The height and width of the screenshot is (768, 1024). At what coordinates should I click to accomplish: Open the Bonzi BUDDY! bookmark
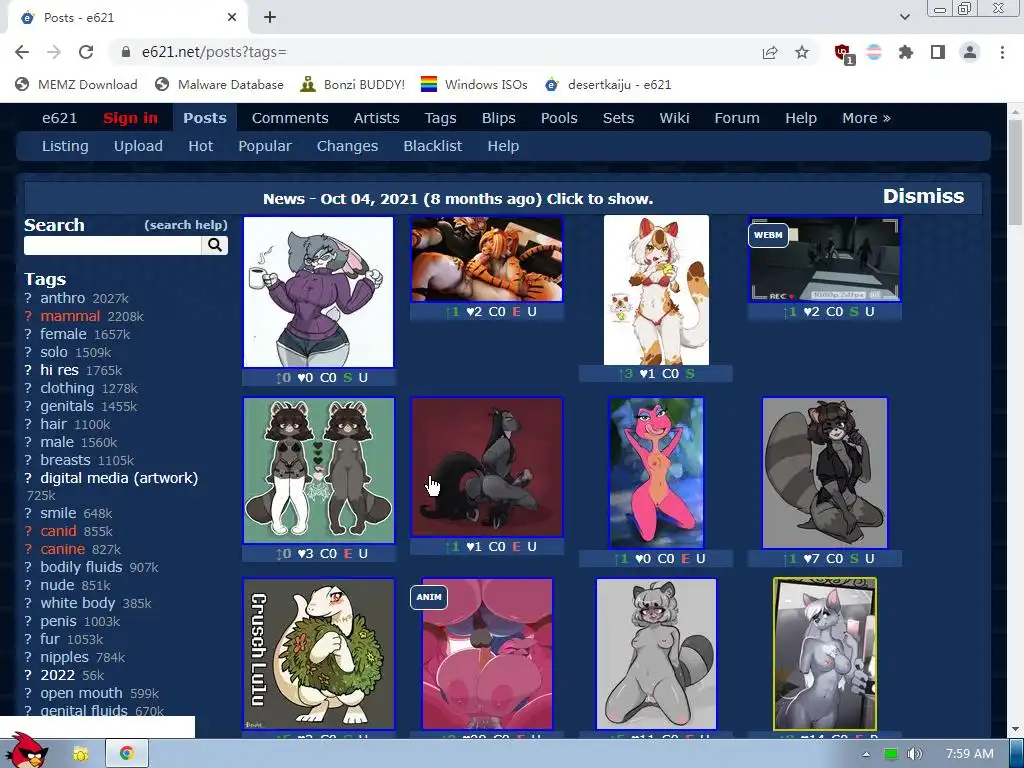point(353,85)
